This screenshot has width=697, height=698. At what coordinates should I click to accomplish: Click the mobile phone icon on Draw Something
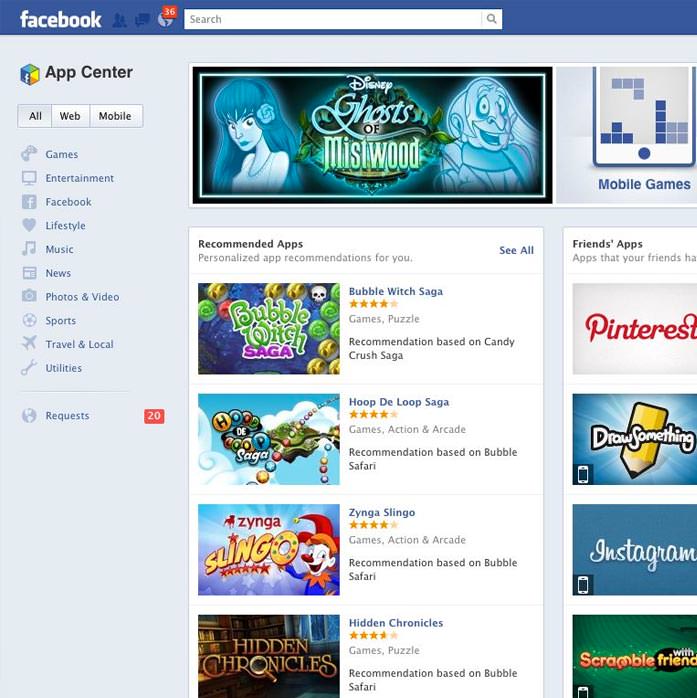583,474
